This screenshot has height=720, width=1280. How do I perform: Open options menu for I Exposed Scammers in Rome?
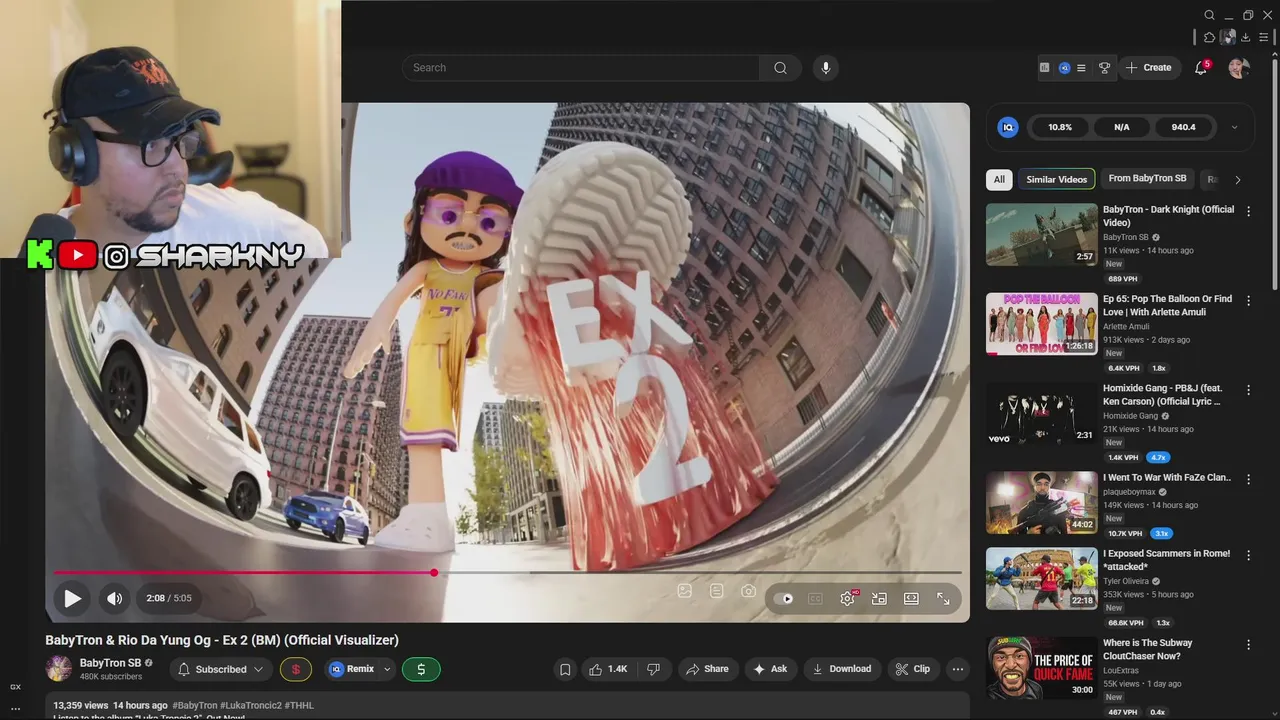click(x=1248, y=555)
